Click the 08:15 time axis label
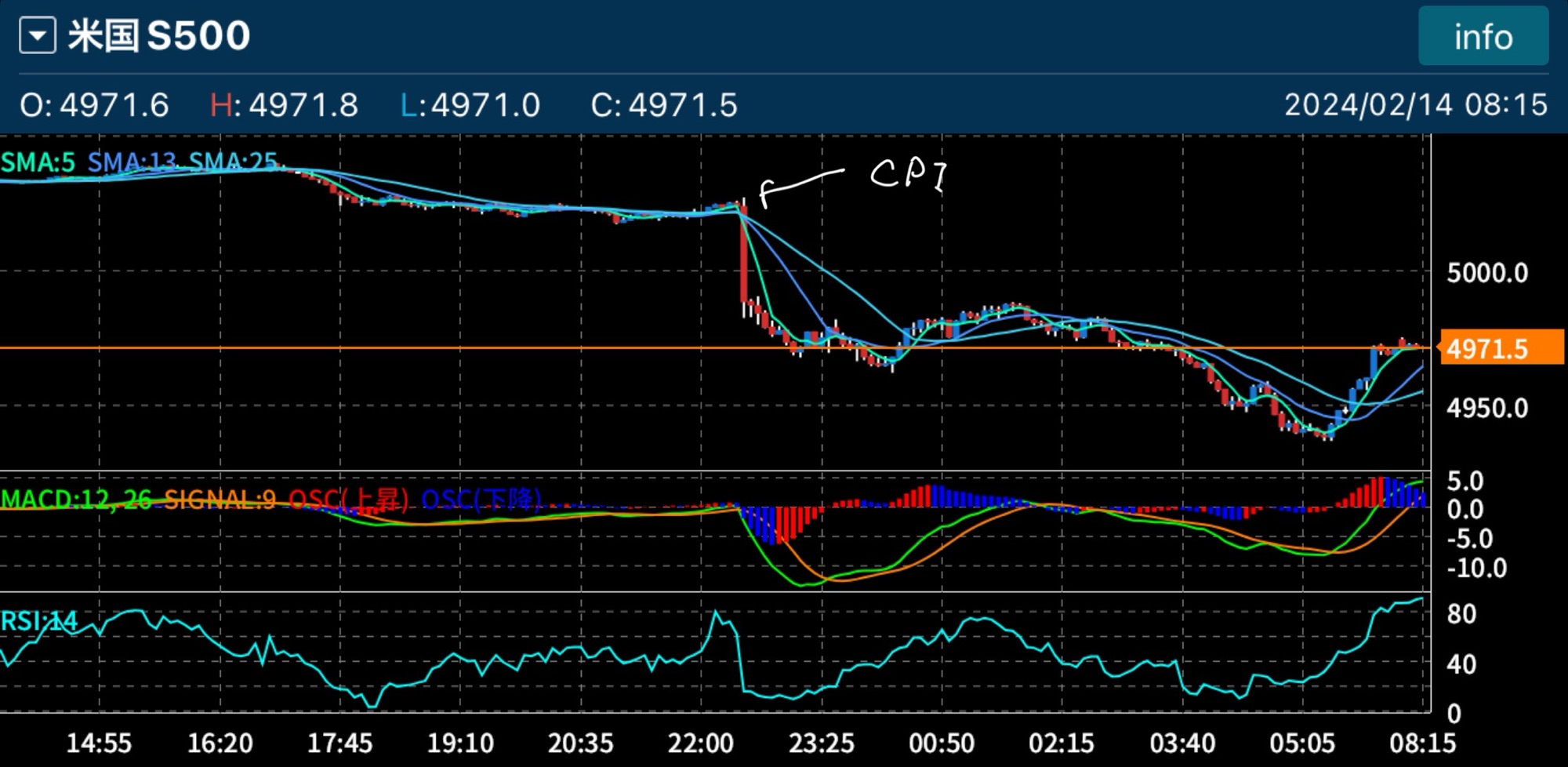The height and width of the screenshot is (767, 1568). tap(1422, 743)
